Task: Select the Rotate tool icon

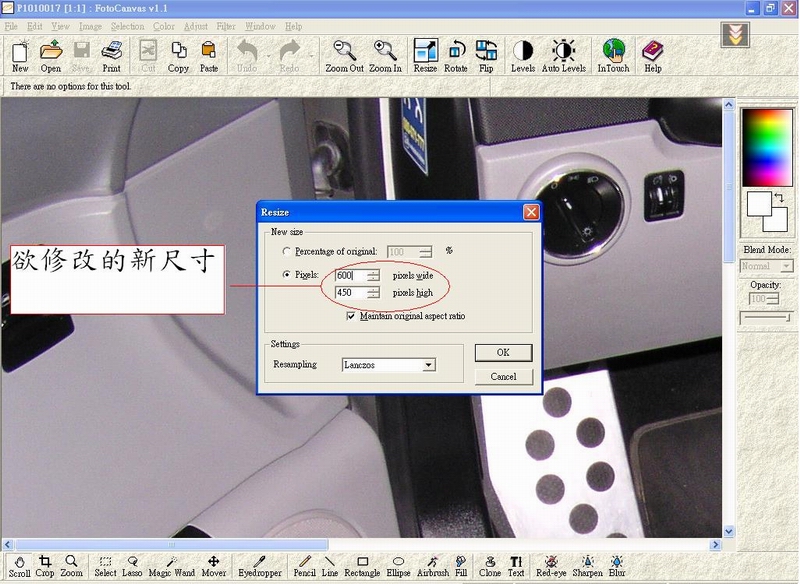Action: tap(456, 55)
